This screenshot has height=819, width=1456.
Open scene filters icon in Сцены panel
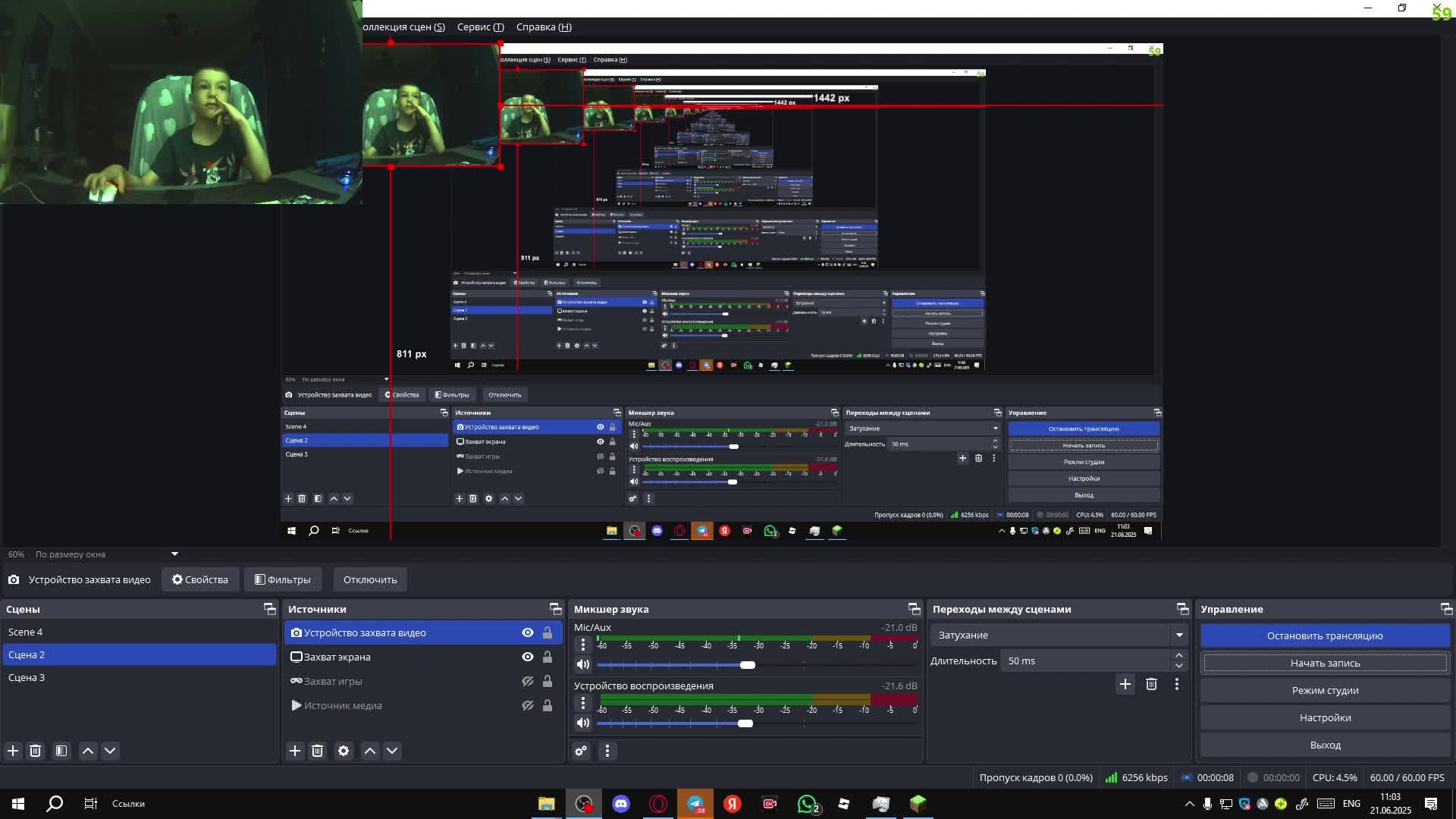pyautogui.click(x=61, y=751)
